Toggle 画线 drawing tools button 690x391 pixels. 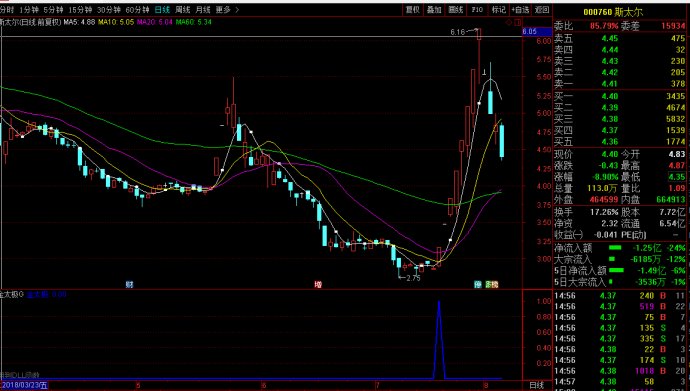456,10
